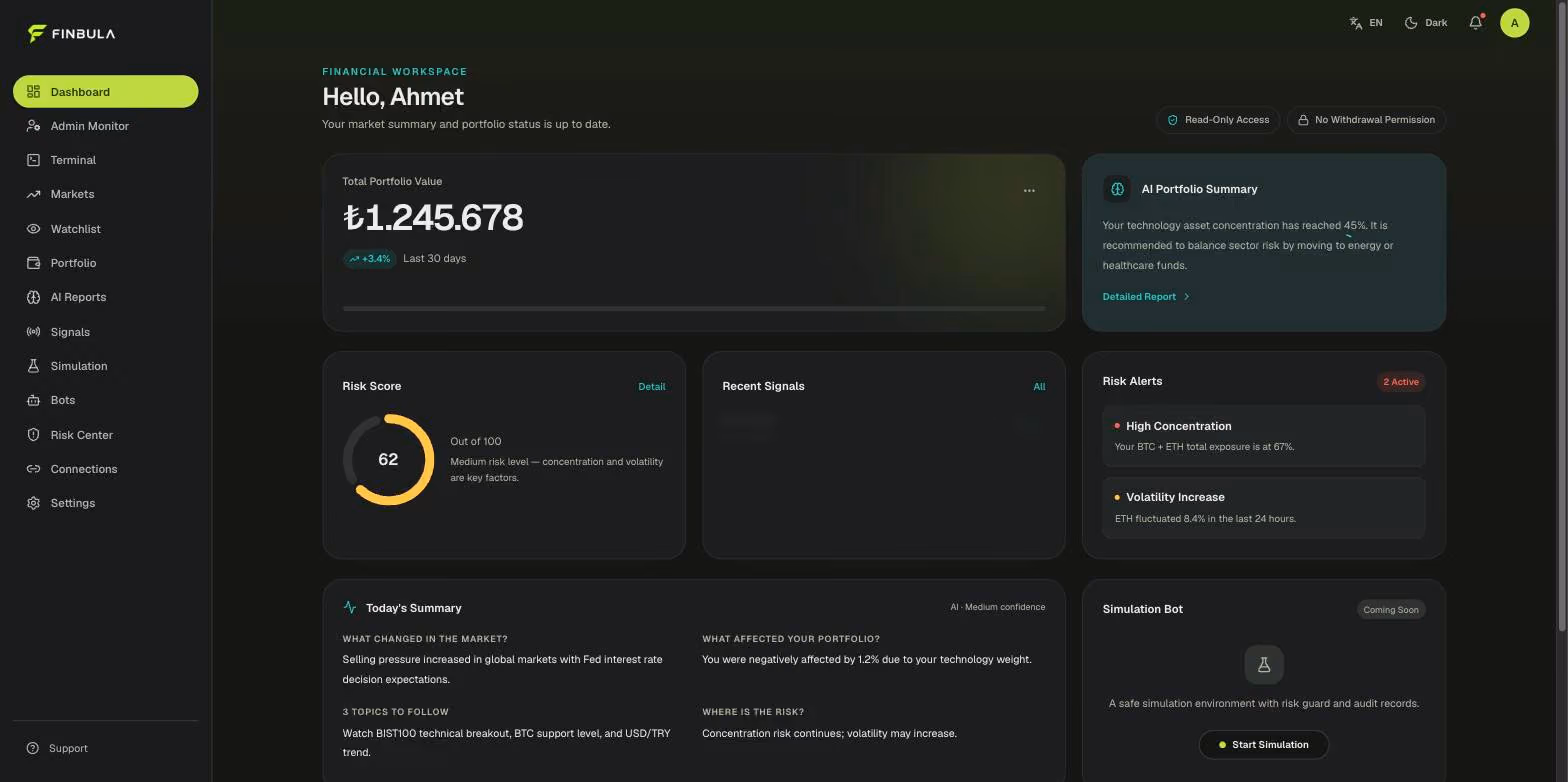Image resolution: width=1568 pixels, height=782 pixels.
Task: Click All in Recent Signals
Action: (1039, 387)
